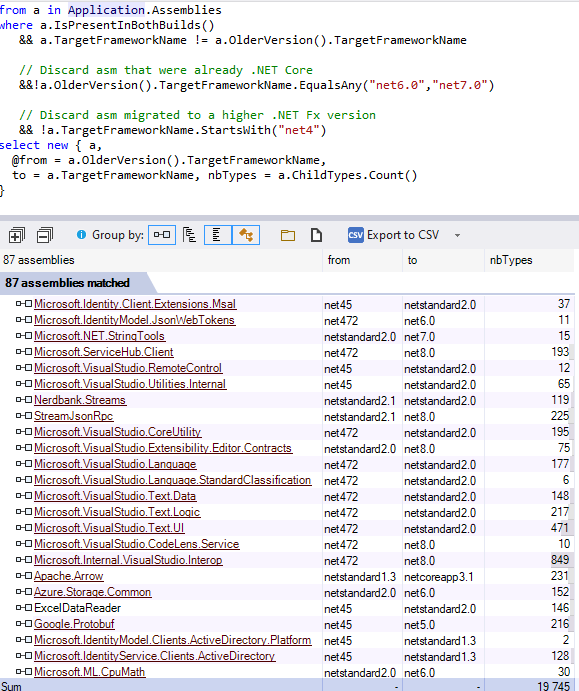Open the Group by info tooltip icon
The height and width of the screenshot is (691, 579).
click(82, 234)
